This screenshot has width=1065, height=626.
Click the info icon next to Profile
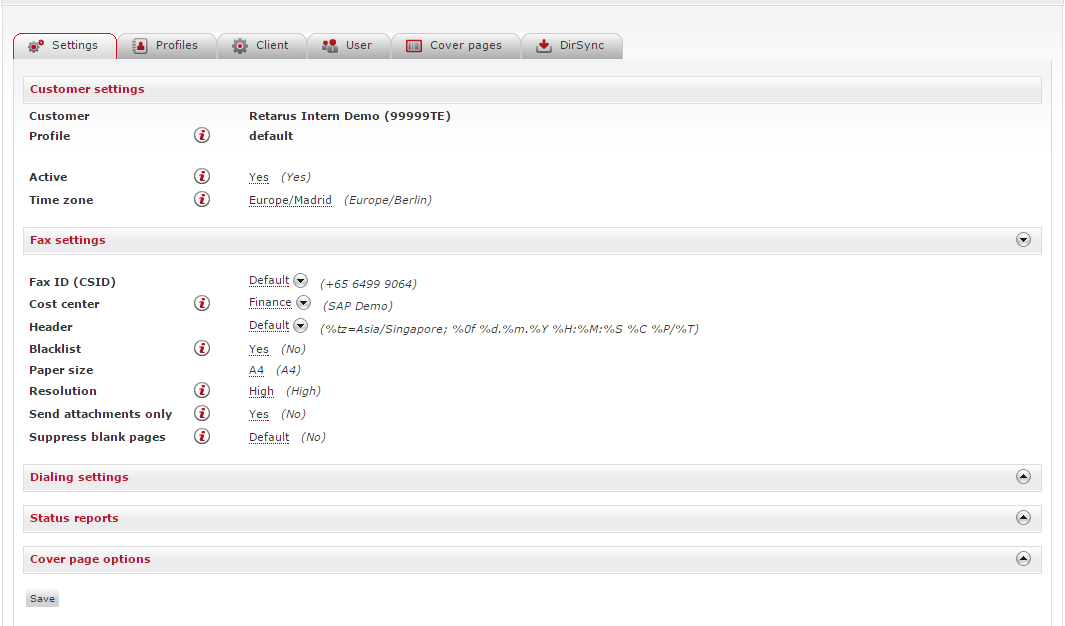[201, 135]
